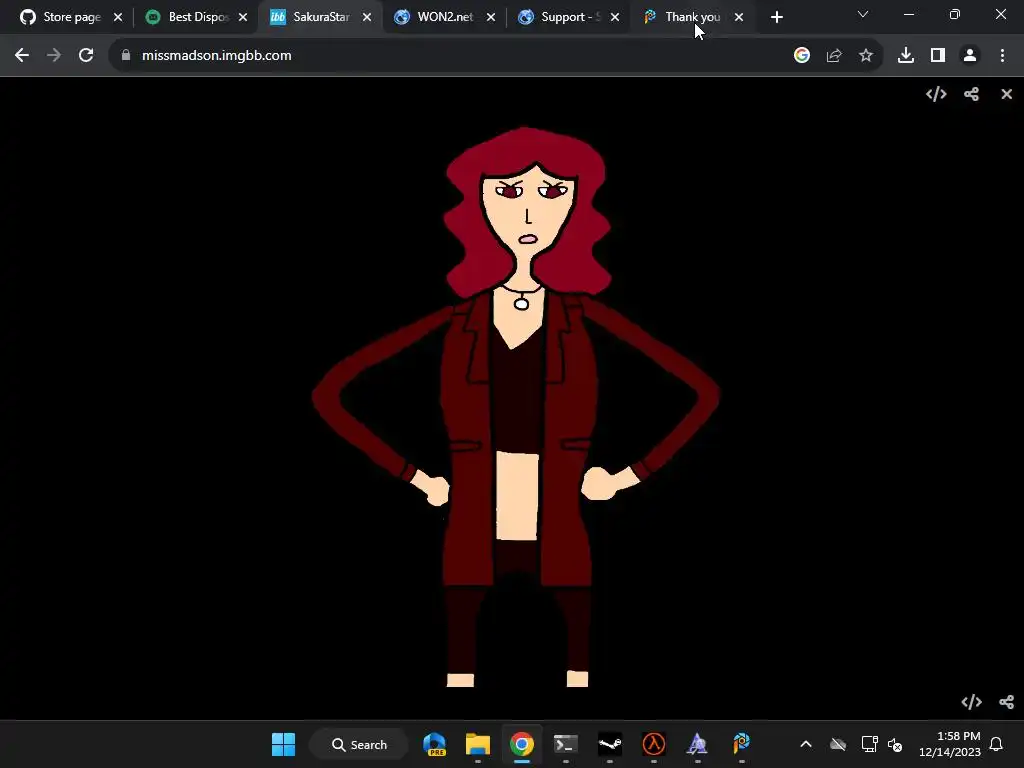Image resolution: width=1024 pixels, height=768 pixels.
Task: Switch to the WON2.net tab
Action: (444, 17)
